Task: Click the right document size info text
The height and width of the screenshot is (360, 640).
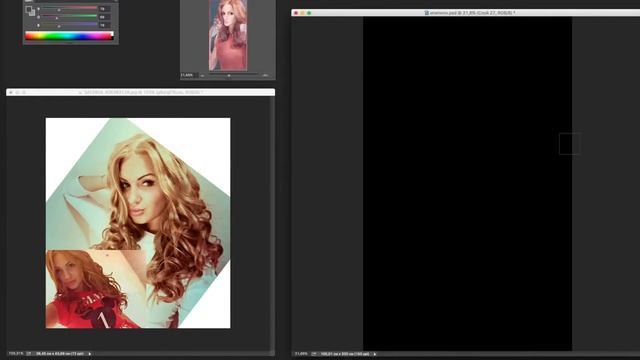Action: [345, 354]
